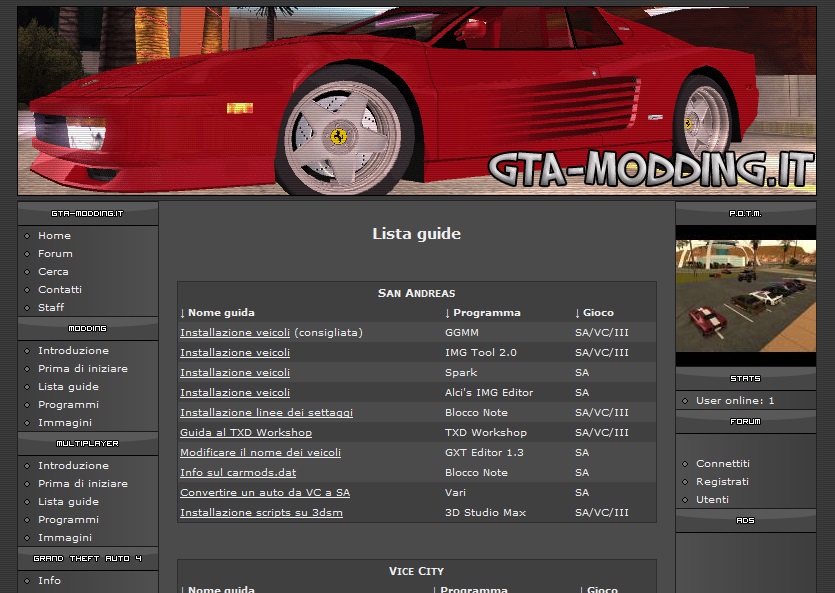Open the P.O.T.M. picture thumbnail

[x=746, y=295]
